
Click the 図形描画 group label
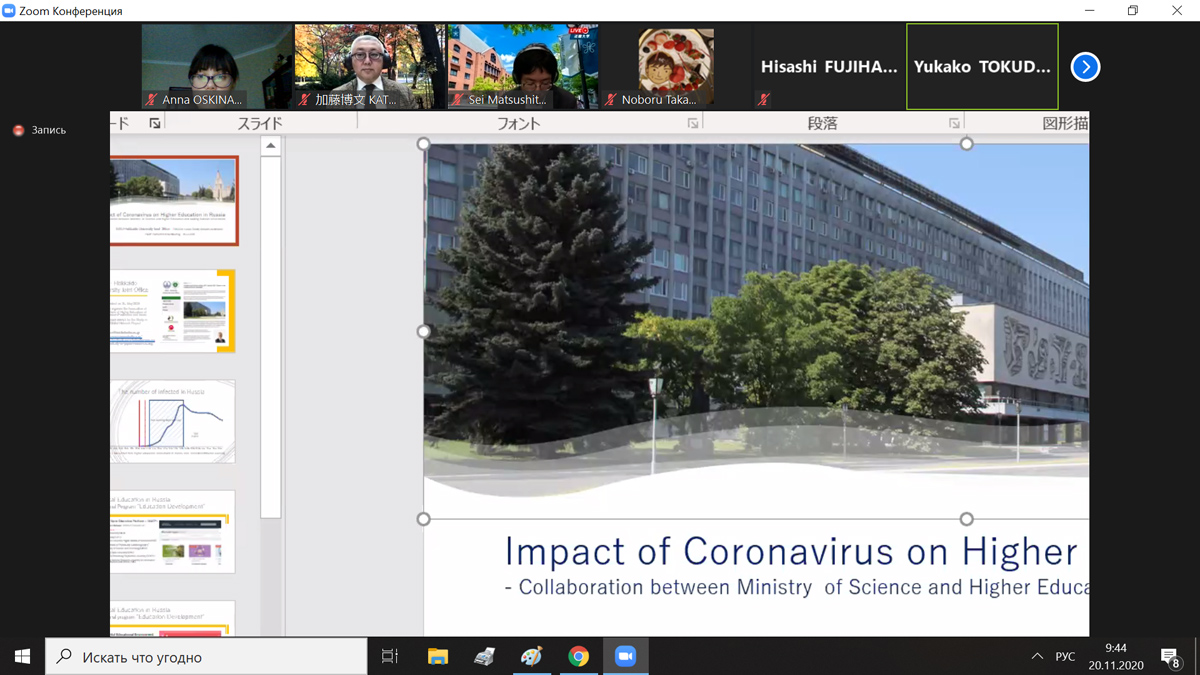click(1065, 124)
